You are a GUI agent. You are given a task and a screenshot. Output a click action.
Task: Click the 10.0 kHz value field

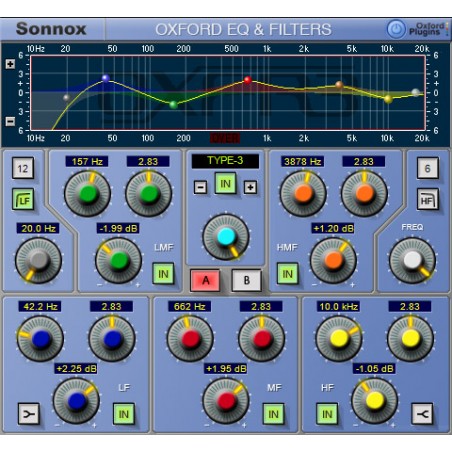(338, 306)
